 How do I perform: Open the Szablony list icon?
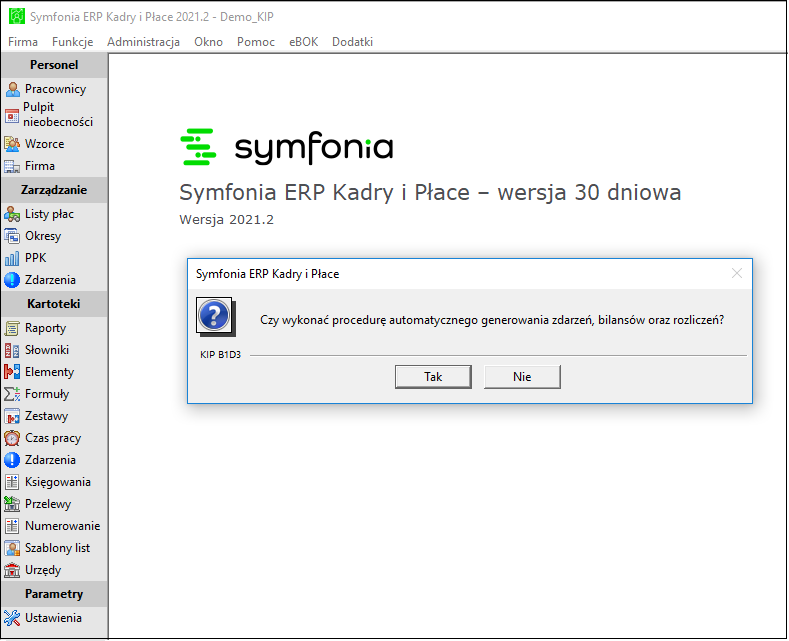pos(12,548)
